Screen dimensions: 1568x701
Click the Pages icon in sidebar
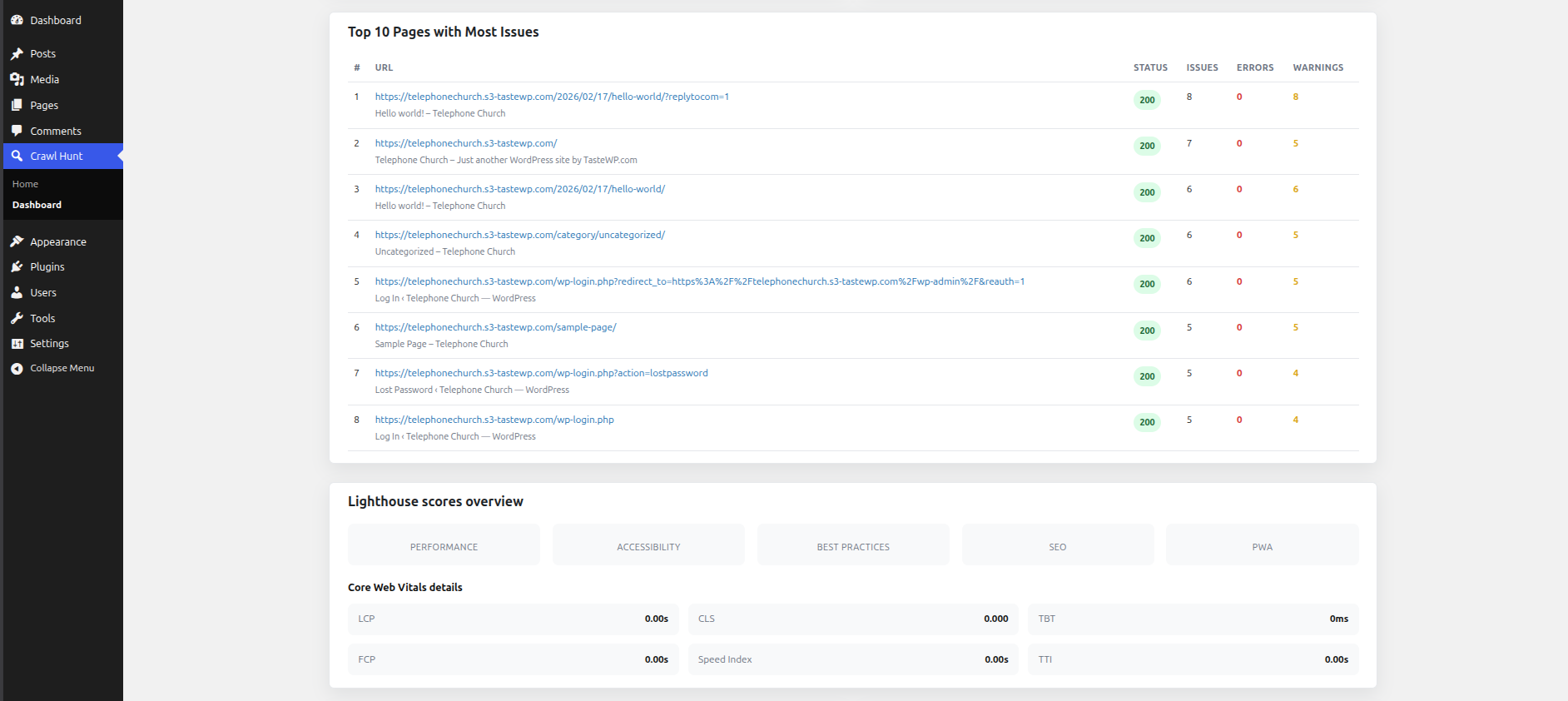(x=17, y=105)
